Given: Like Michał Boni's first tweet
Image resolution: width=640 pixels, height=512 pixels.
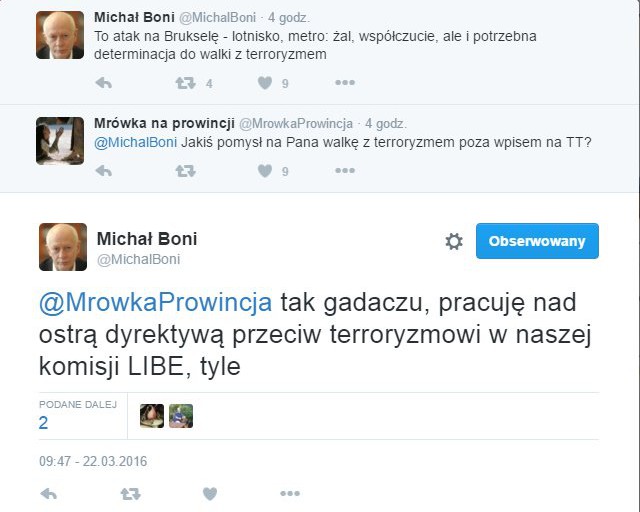Looking at the screenshot, I should (264, 84).
